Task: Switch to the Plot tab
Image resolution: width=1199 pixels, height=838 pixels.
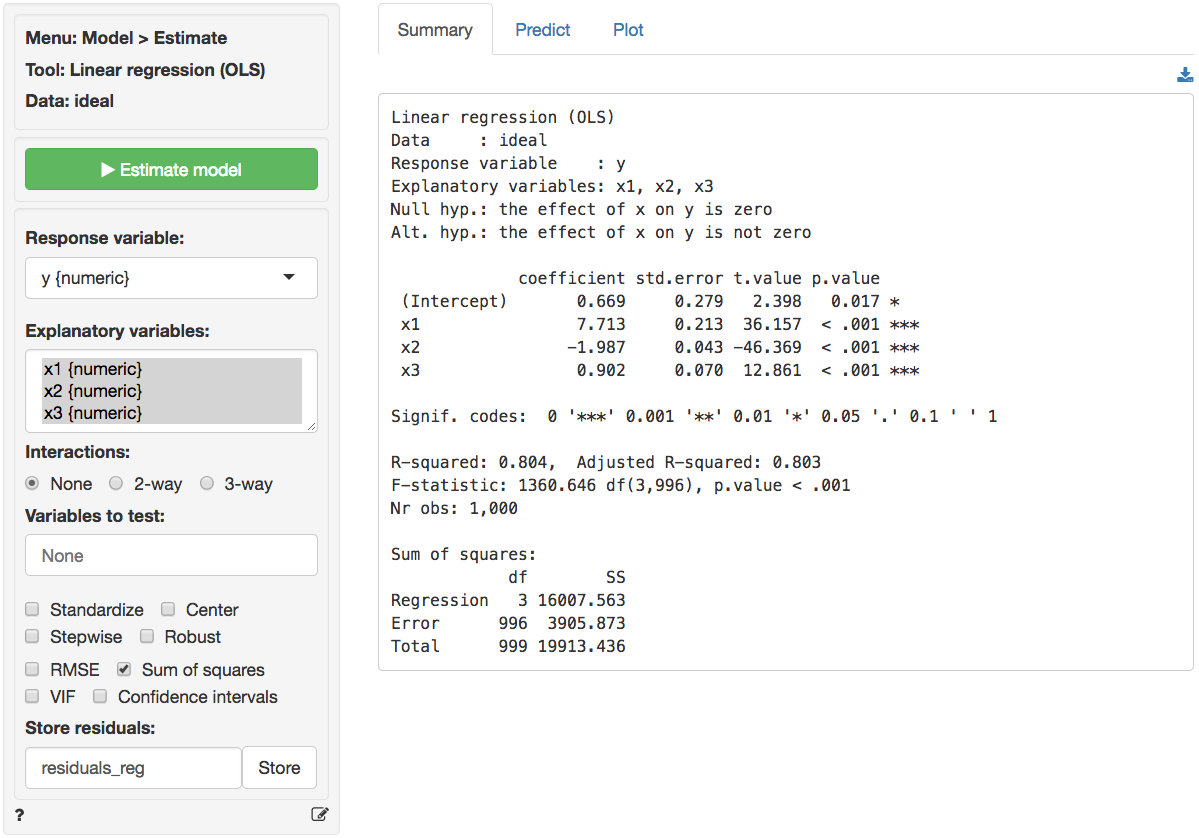Action: (628, 30)
